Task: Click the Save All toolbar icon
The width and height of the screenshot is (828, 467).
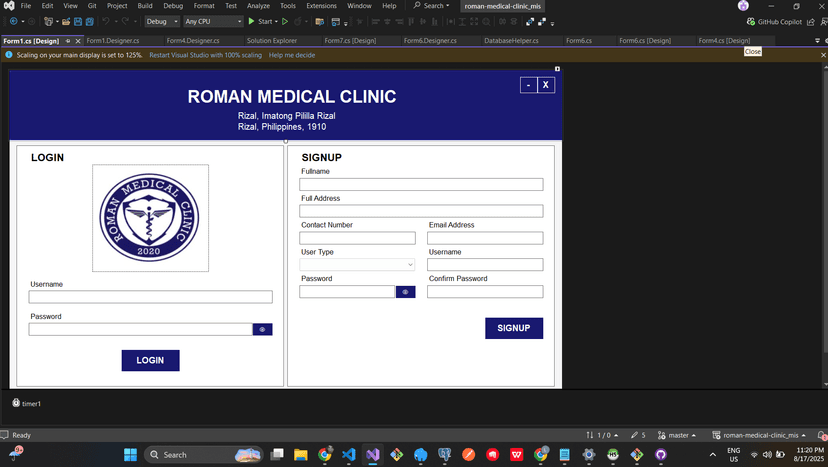Action: [x=90, y=22]
